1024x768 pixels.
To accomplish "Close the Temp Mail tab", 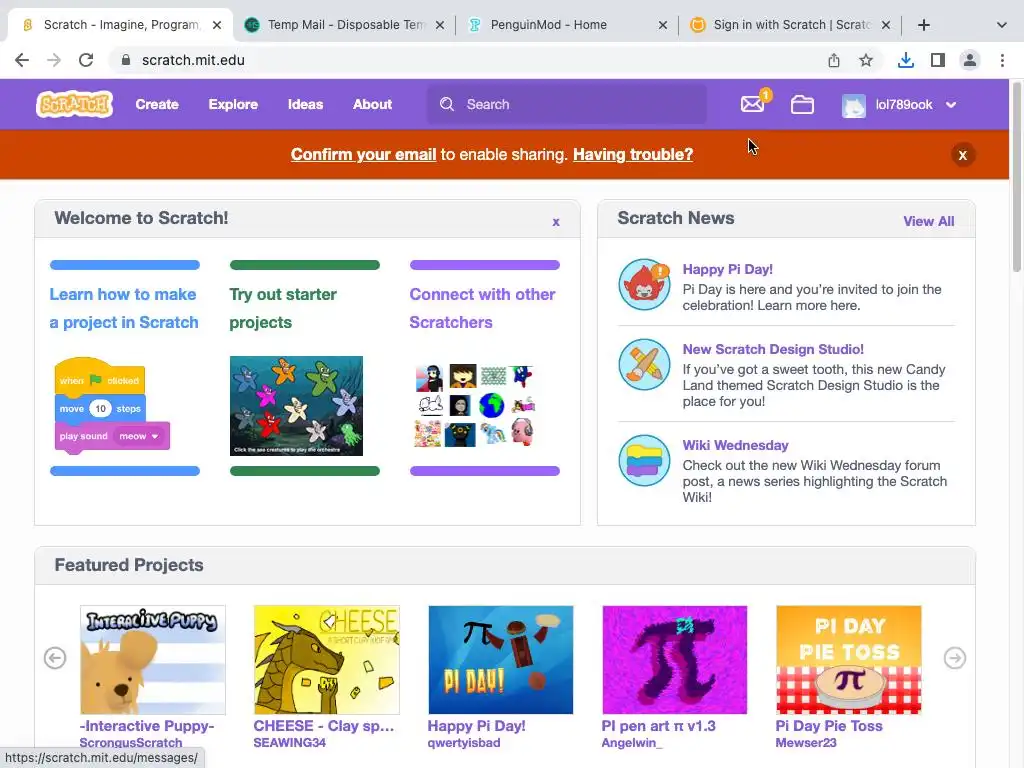I will tap(440, 25).
